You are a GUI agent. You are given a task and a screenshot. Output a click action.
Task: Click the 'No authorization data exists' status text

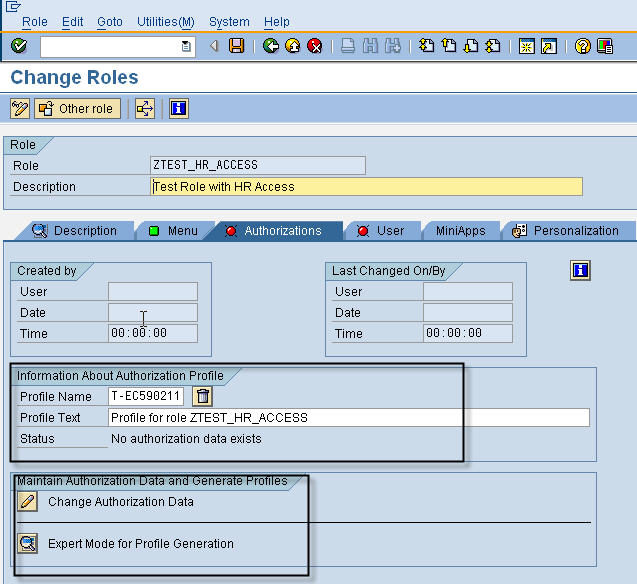point(186,439)
